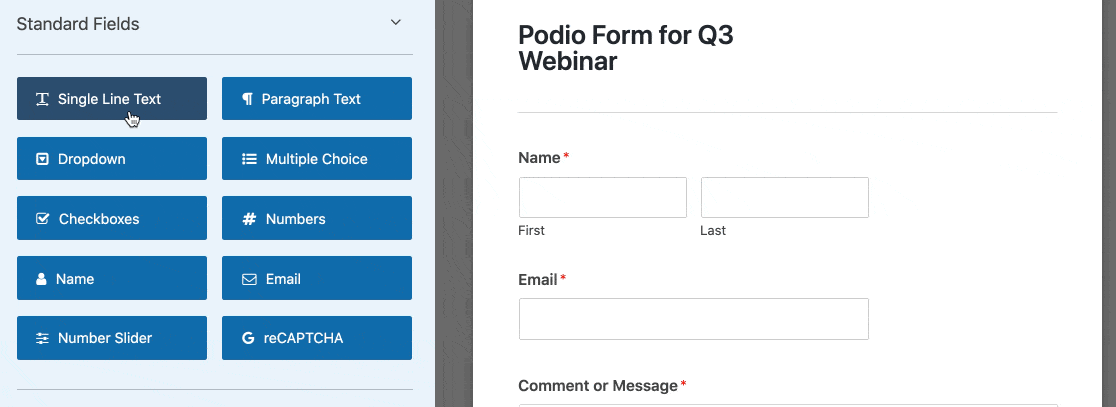Click the Checkboxes check-square icon
Screen dimensions: 1116x407
42,219
